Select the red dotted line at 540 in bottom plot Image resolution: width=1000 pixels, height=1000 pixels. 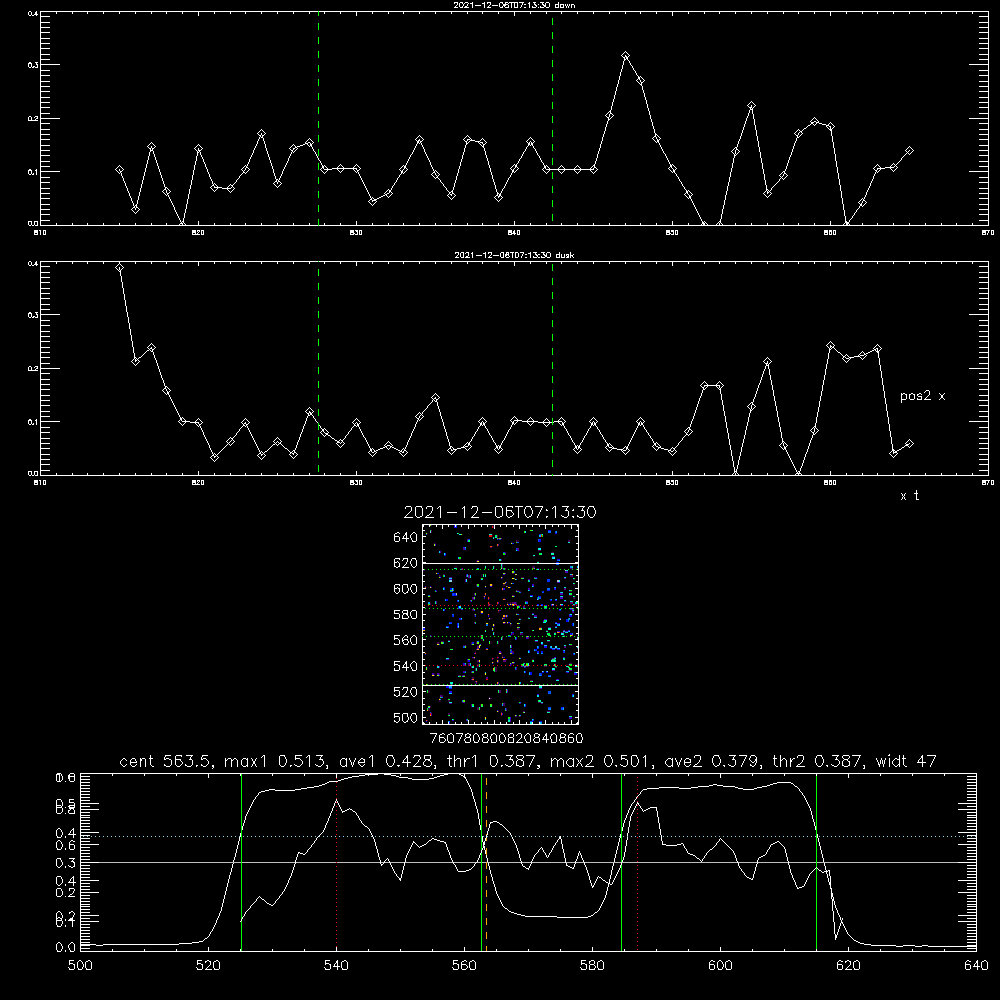click(x=337, y=862)
